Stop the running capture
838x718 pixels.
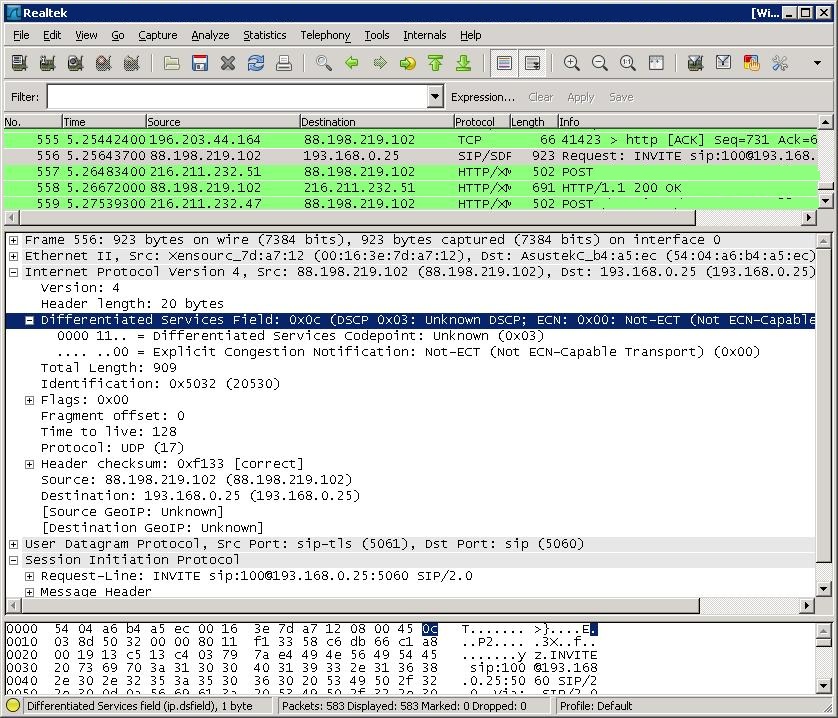[103, 63]
